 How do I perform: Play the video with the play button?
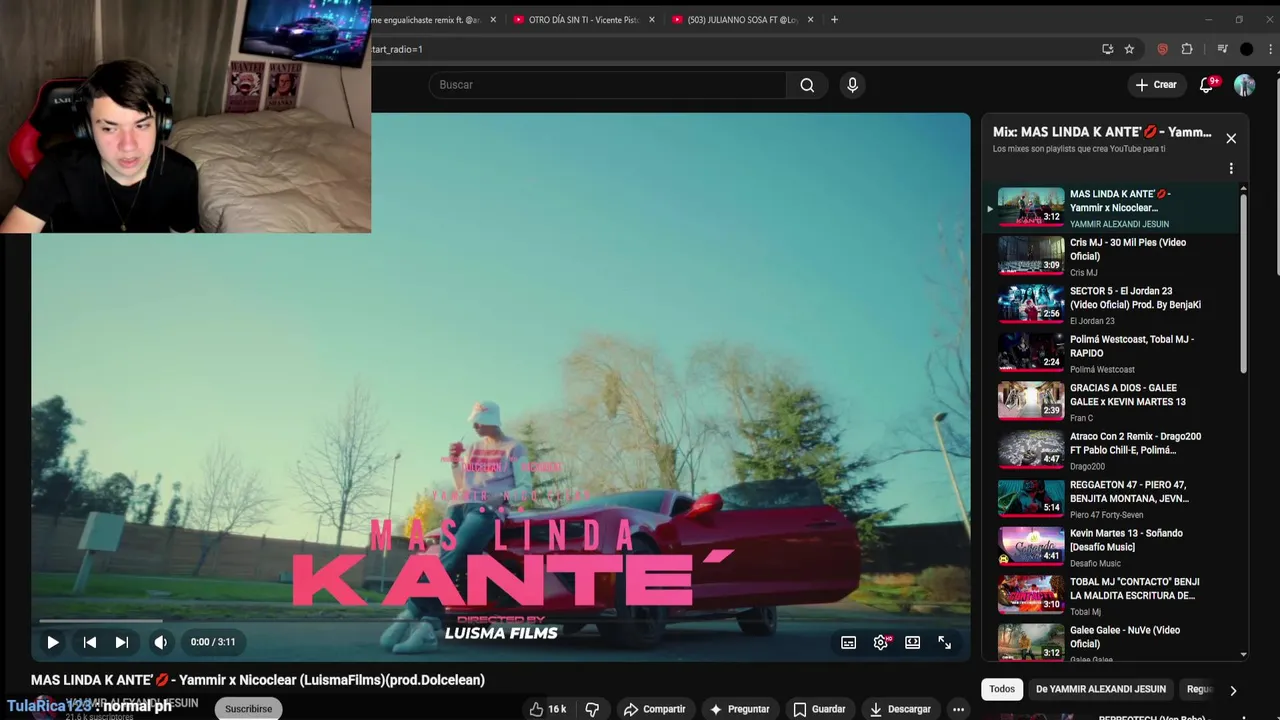52,642
